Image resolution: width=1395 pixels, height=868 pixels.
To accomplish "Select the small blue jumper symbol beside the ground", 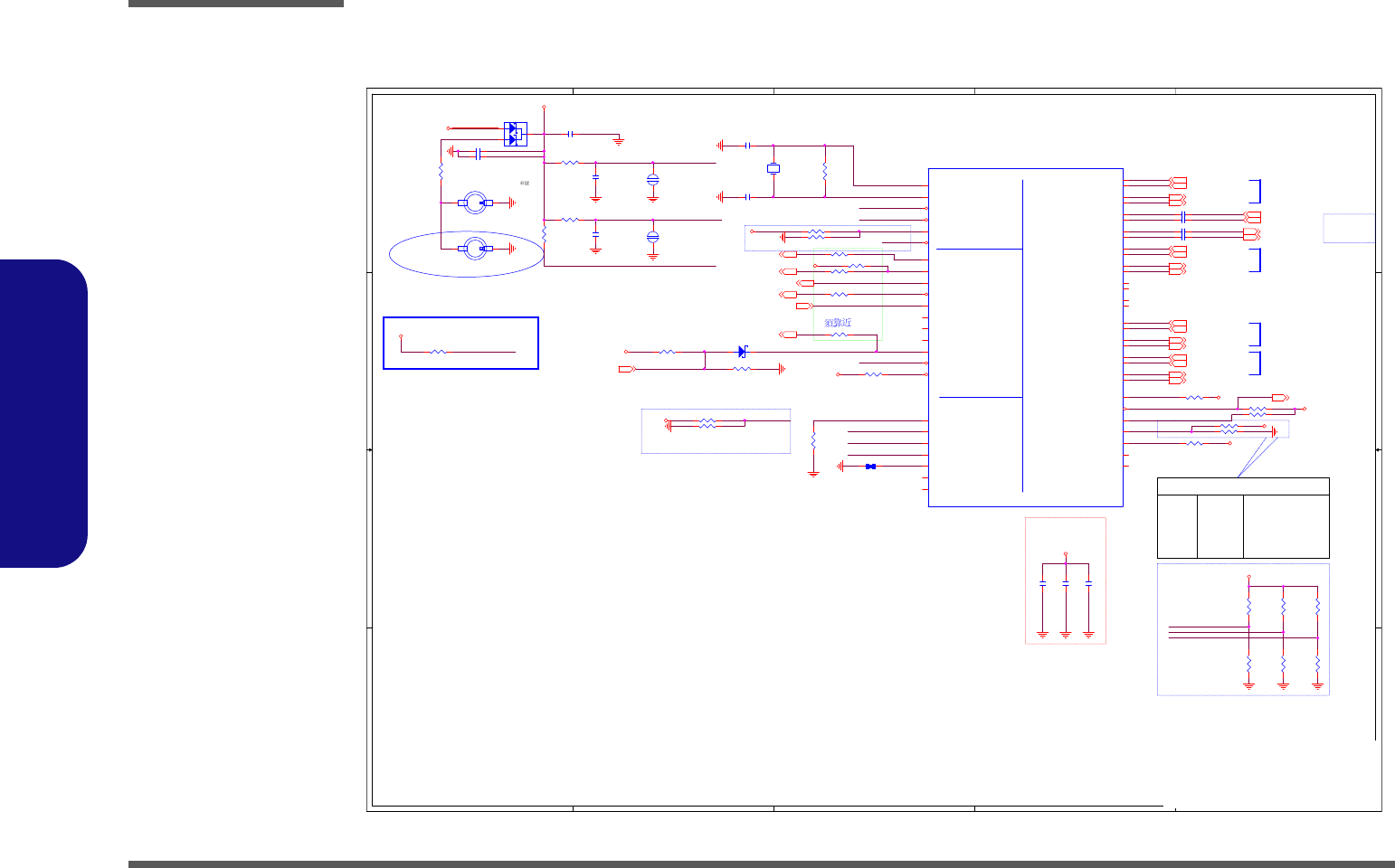I will point(870,467).
